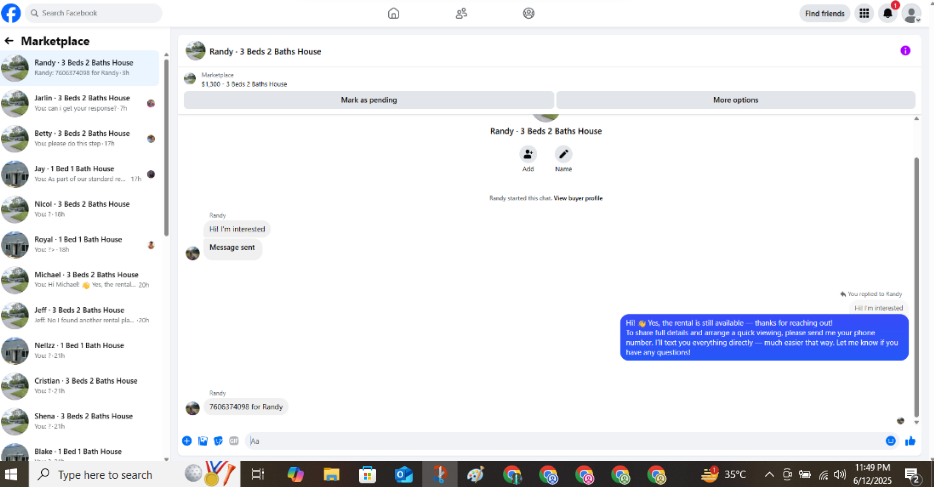This screenshot has height=487, width=934.
Task: Open Blake - 1 Bed 1 Bath House chat
Action: pos(80,452)
